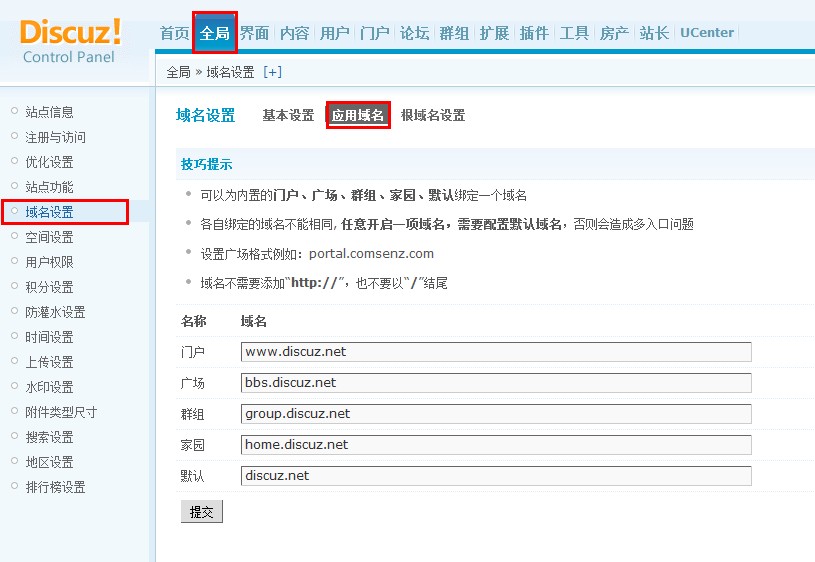This screenshot has height=562, width=815.
Task: Open 站点信息 in the sidebar
Action: click(49, 112)
